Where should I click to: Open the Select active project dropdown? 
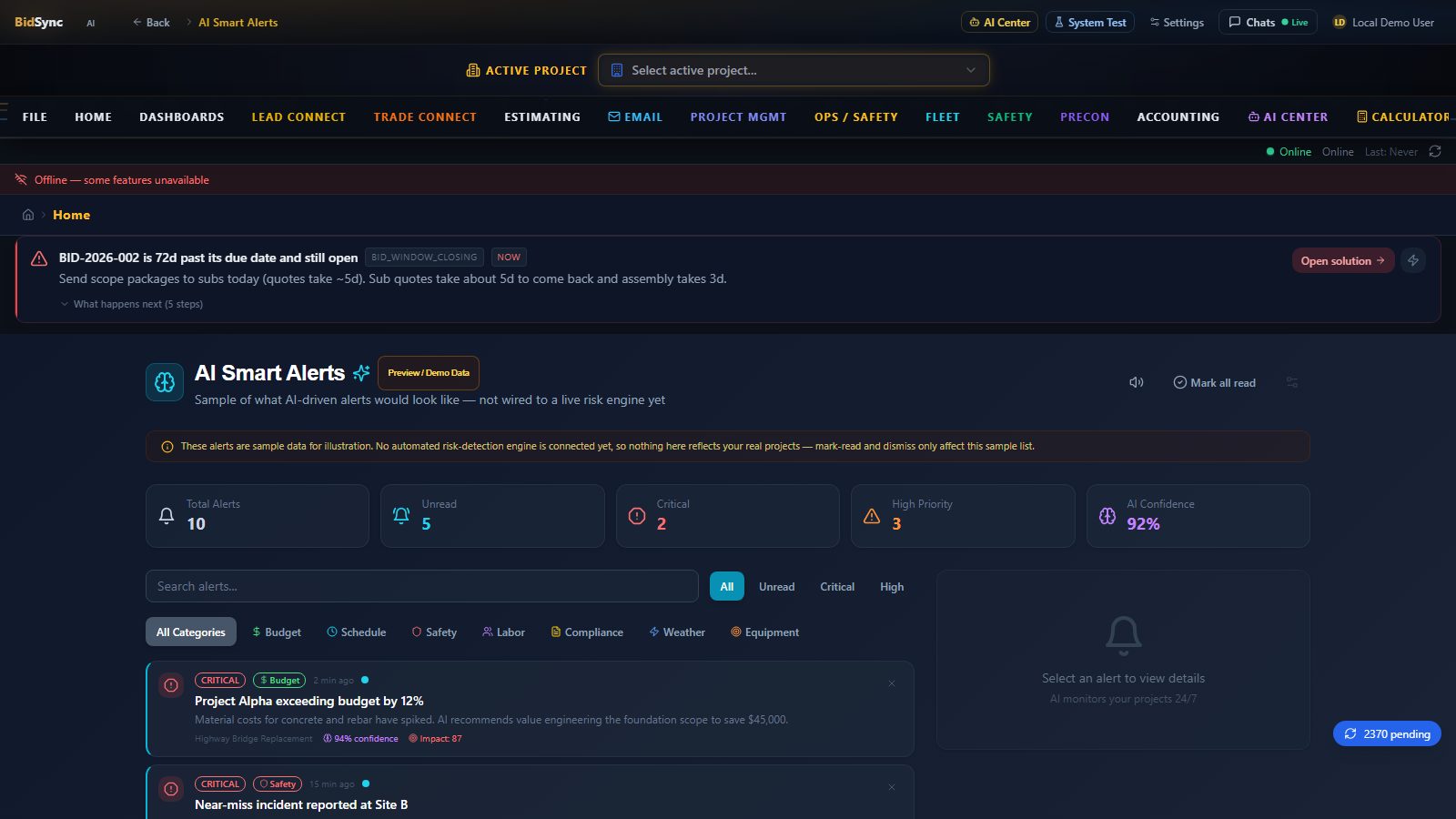click(x=794, y=70)
